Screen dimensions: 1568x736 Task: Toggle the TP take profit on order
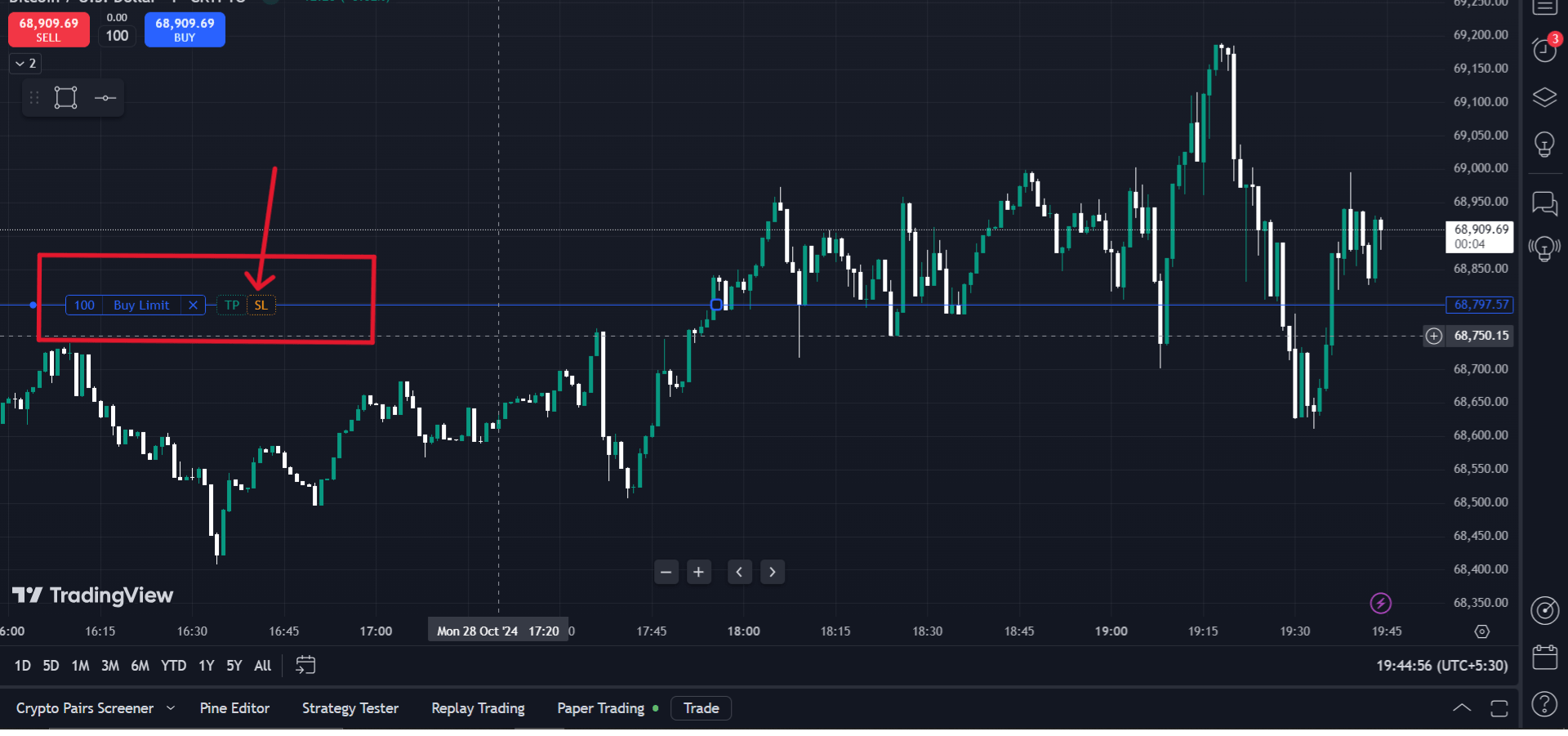(x=232, y=306)
